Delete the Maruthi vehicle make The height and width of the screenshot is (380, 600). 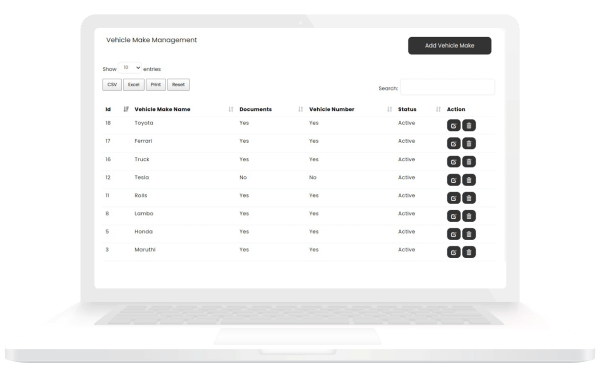(x=469, y=252)
